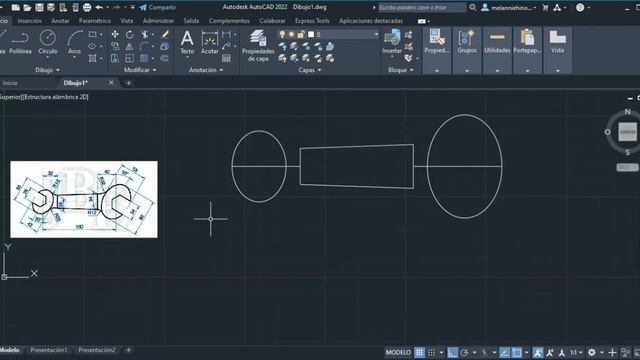Save the drawing from quick access toolbar
Viewport: 640px width, 360px height.
tap(39, 7)
